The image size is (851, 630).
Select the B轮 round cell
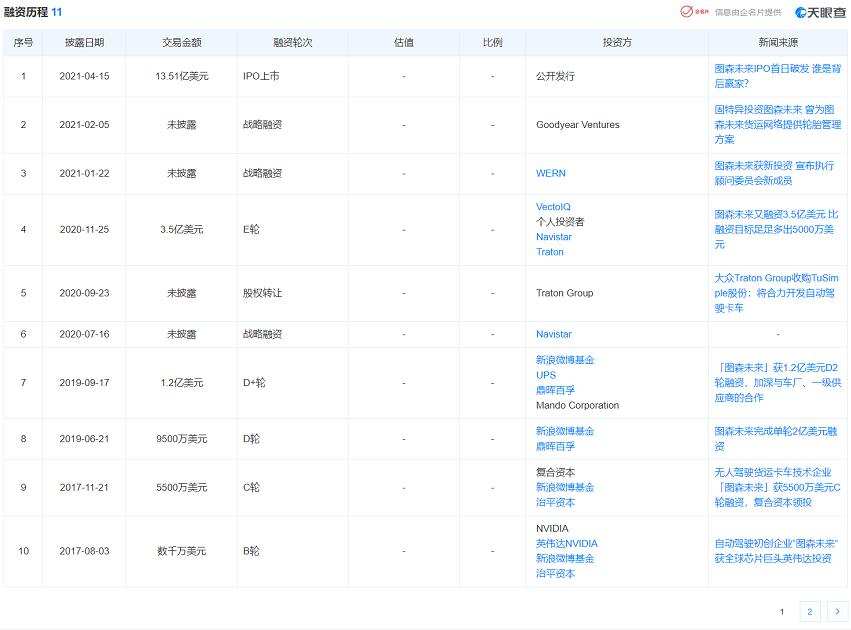coord(251,551)
